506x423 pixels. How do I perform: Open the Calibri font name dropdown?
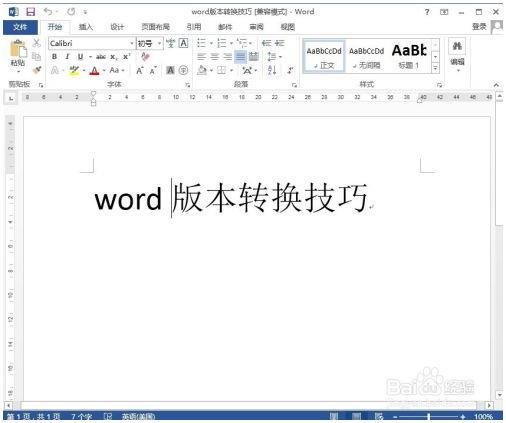132,43
